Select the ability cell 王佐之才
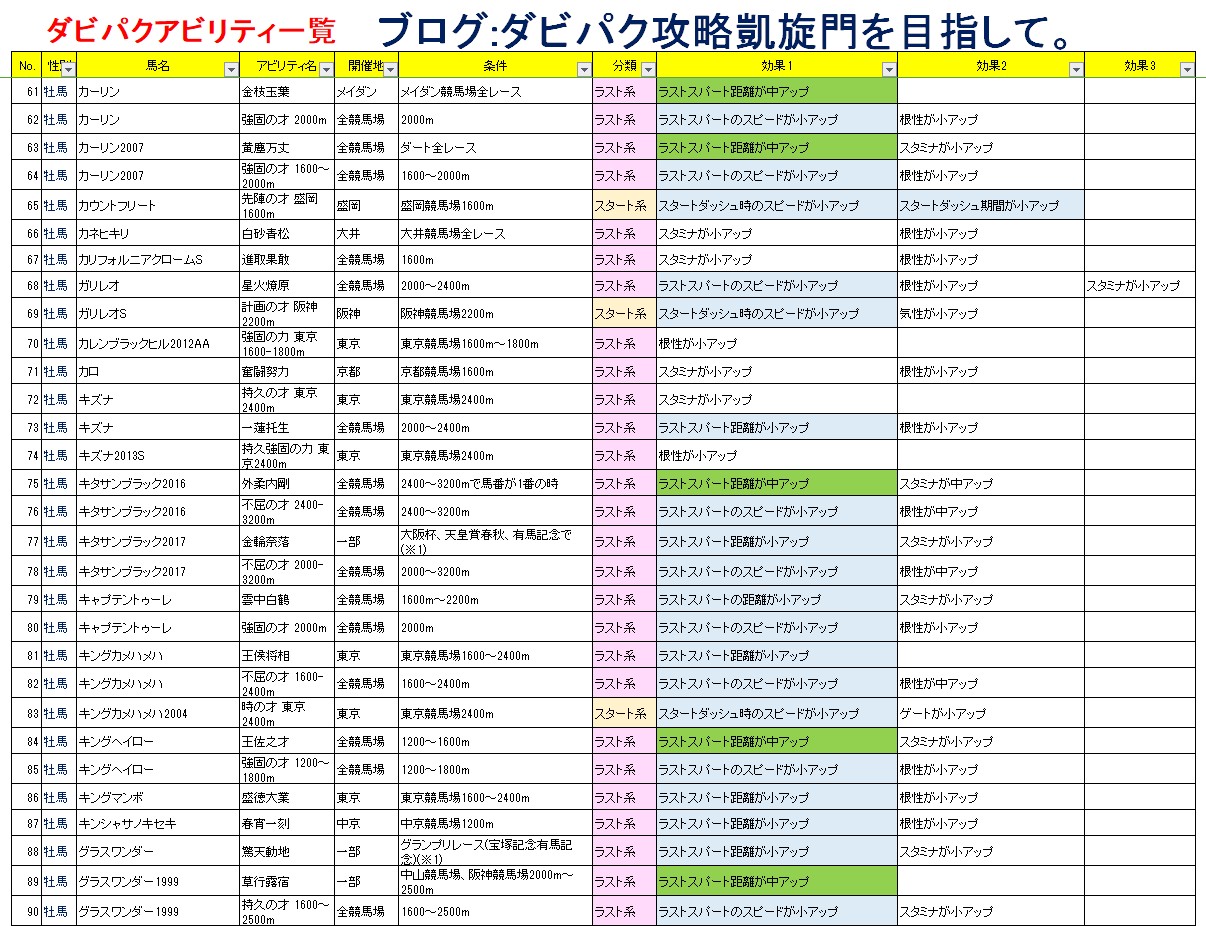1206x926 pixels. 287,742
